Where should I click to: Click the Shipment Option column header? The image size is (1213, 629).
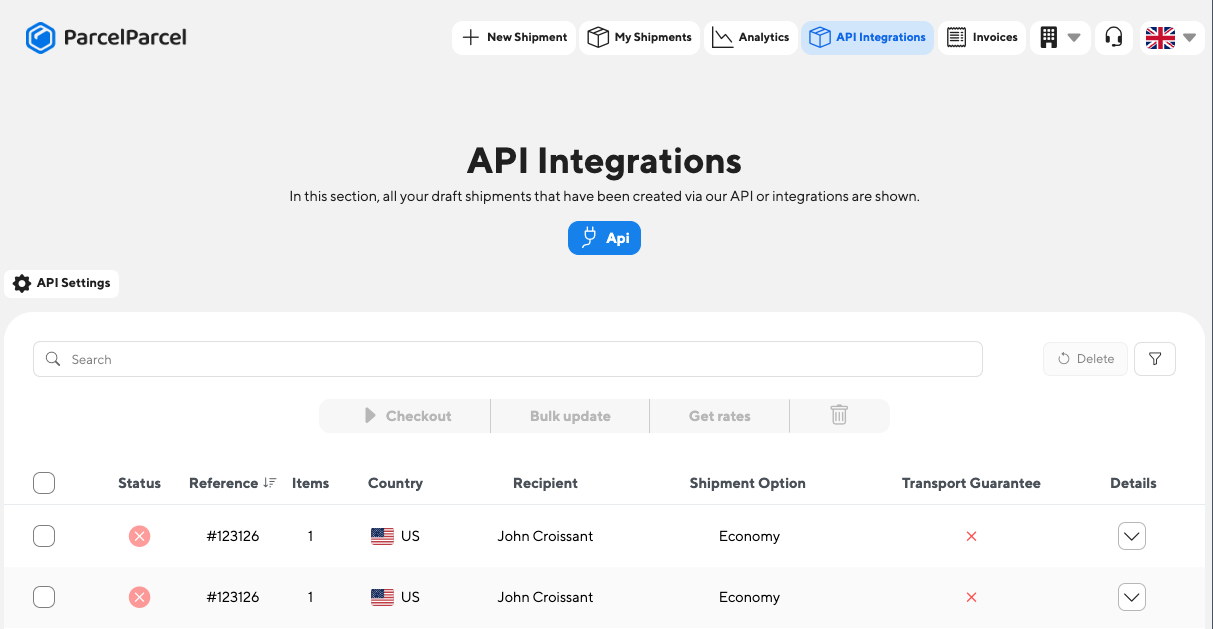[747, 483]
